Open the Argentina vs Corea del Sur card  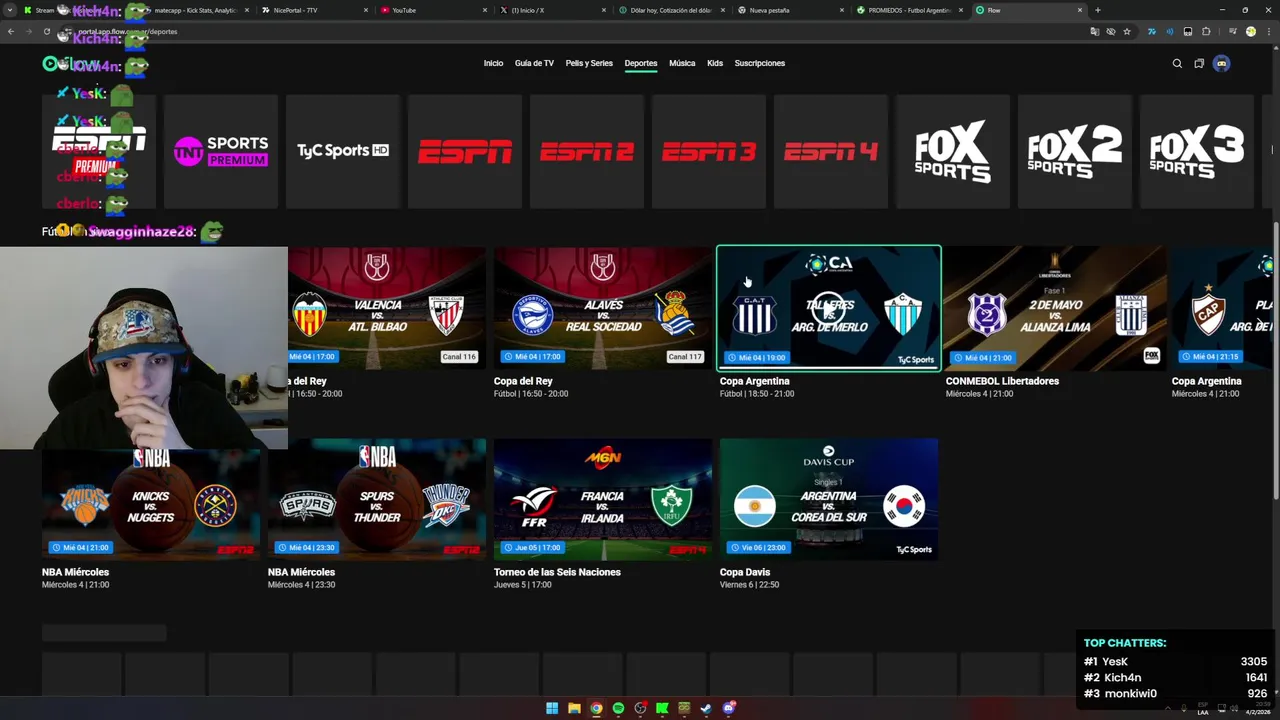pos(829,499)
